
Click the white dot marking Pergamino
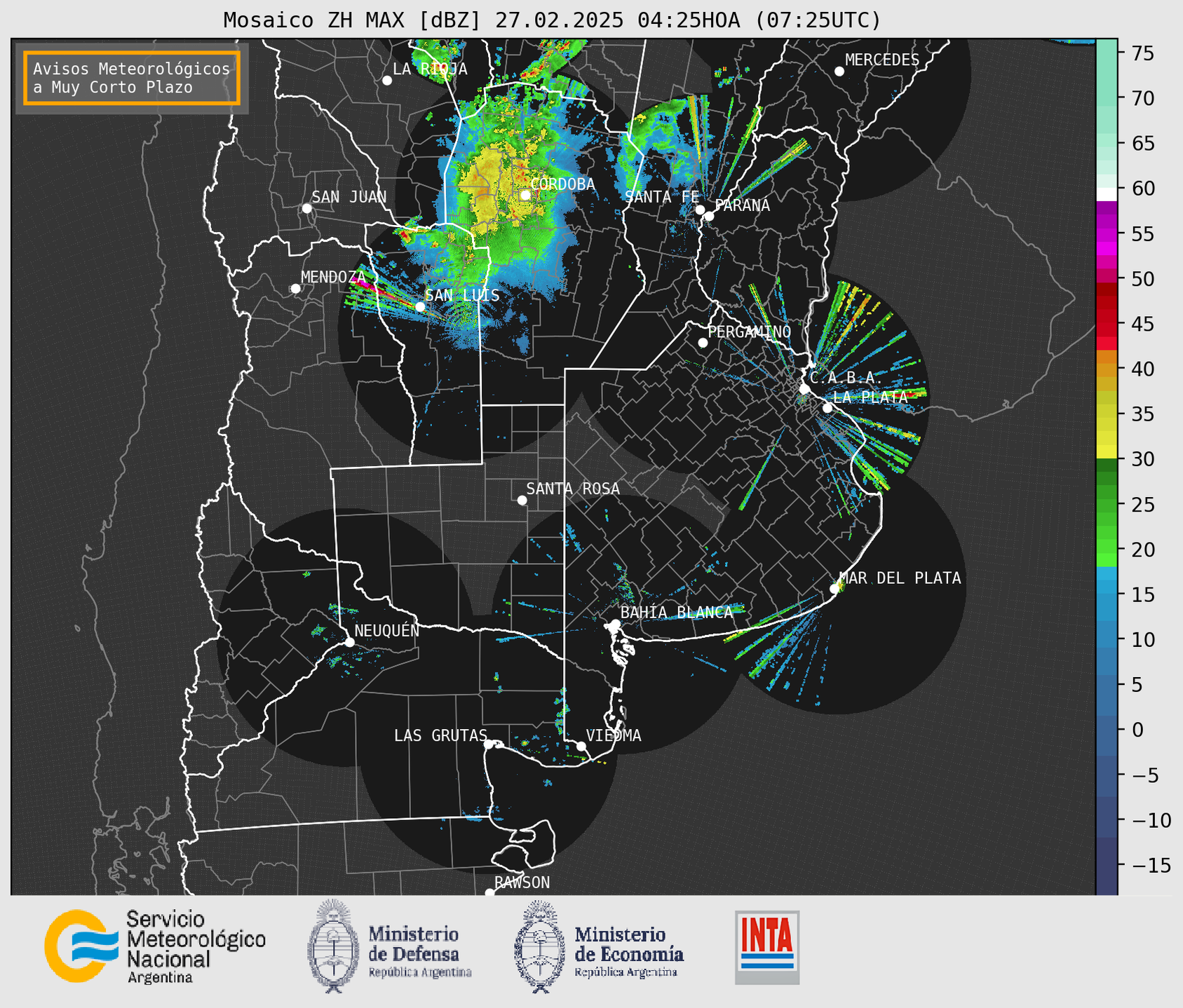pyautogui.click(x=703, y=343)
